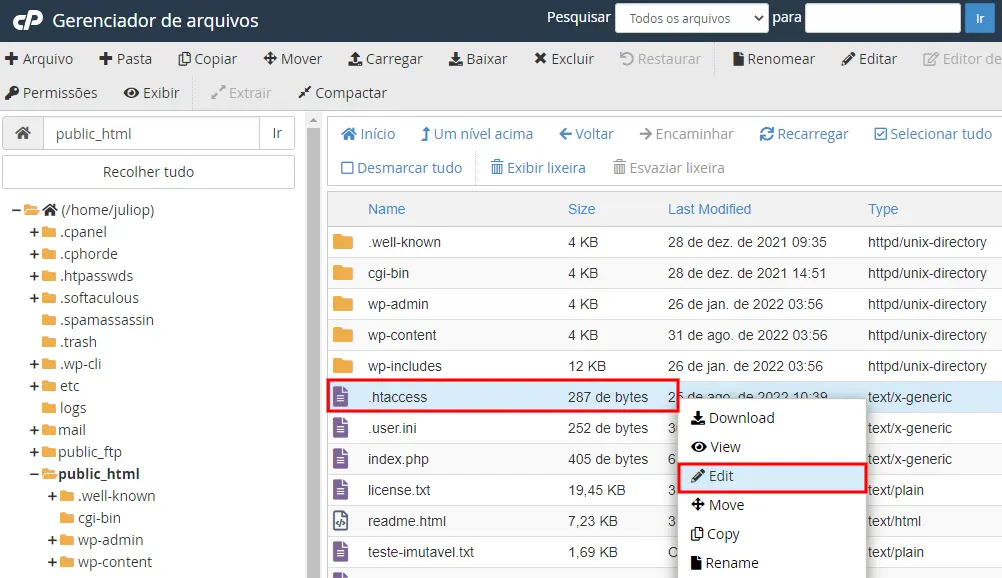1002x578 pixels.
Task: Open the Todos os arquivos dropdown
Action: (691, 19)
